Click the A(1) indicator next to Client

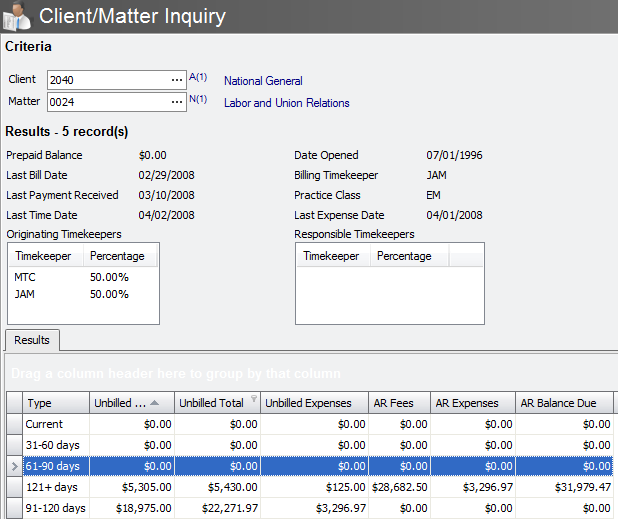[x=197, y=77]
